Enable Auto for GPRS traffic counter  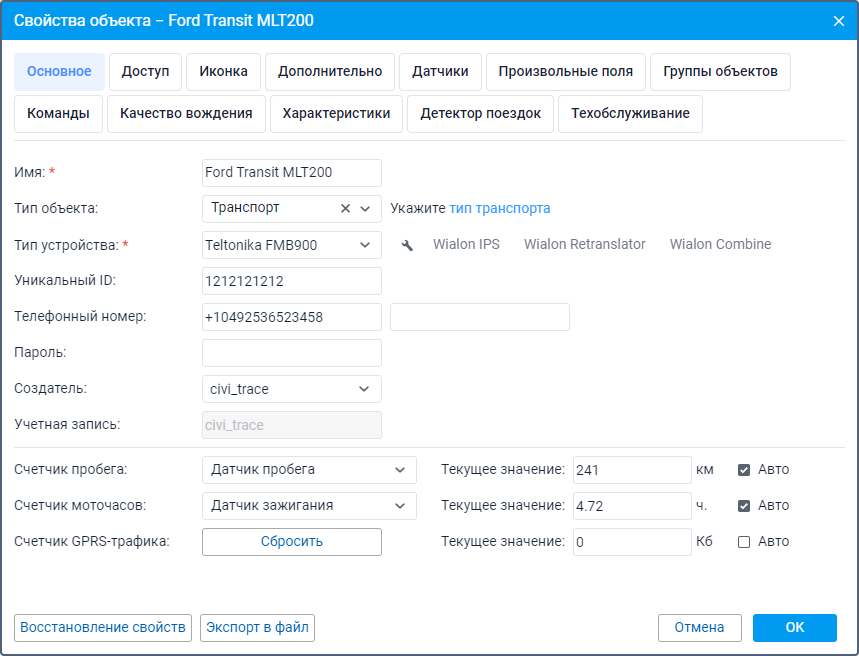(x=744, y=542)
